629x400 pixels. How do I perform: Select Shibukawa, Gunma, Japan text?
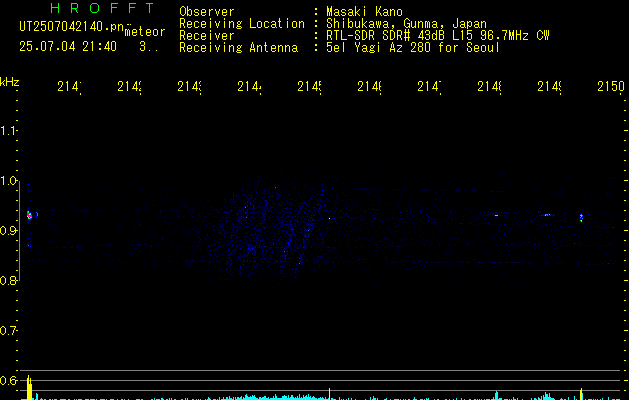pos(406,24)
